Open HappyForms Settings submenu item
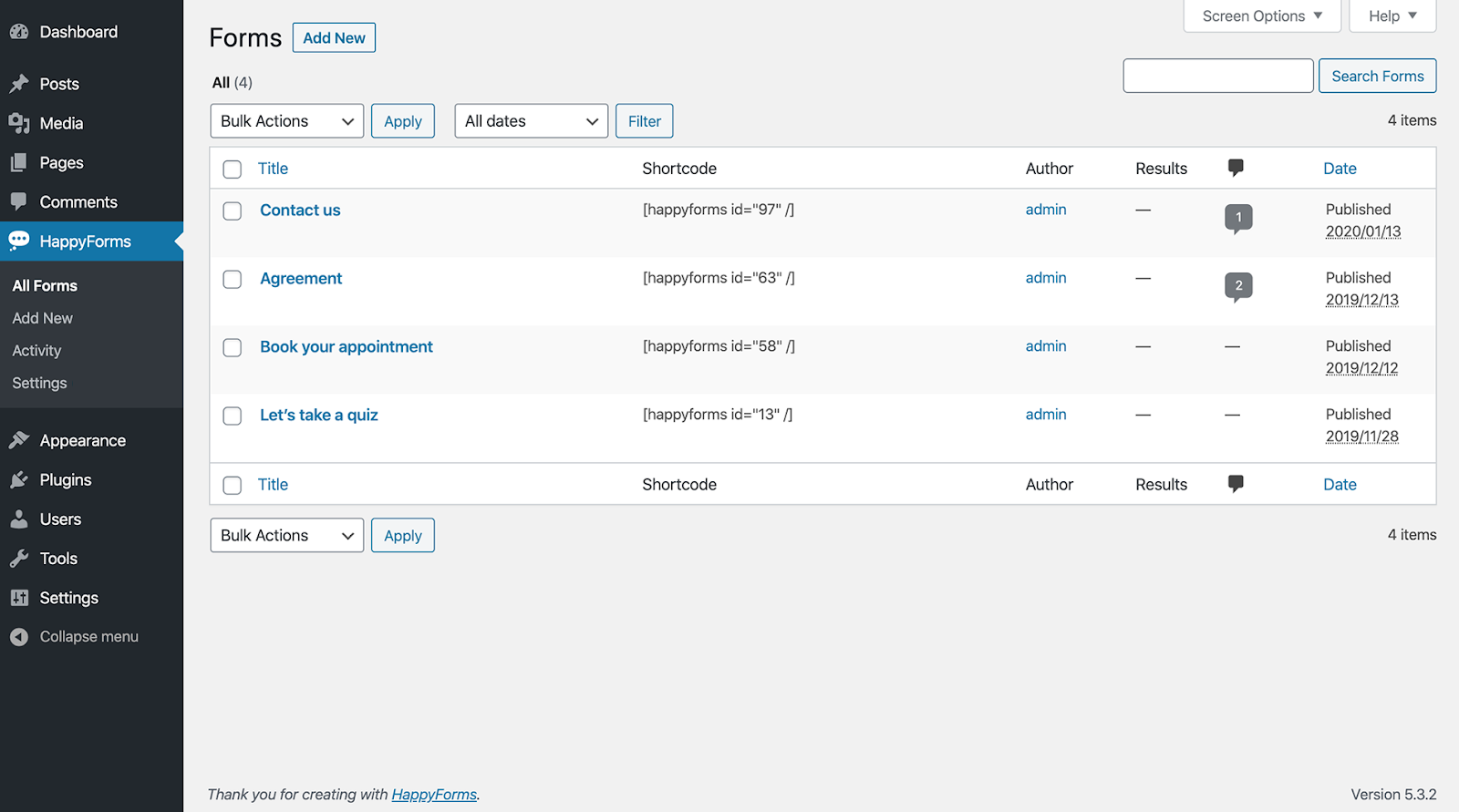The width and height of the screenshot is (1459, 812). (x=39, y=384)
